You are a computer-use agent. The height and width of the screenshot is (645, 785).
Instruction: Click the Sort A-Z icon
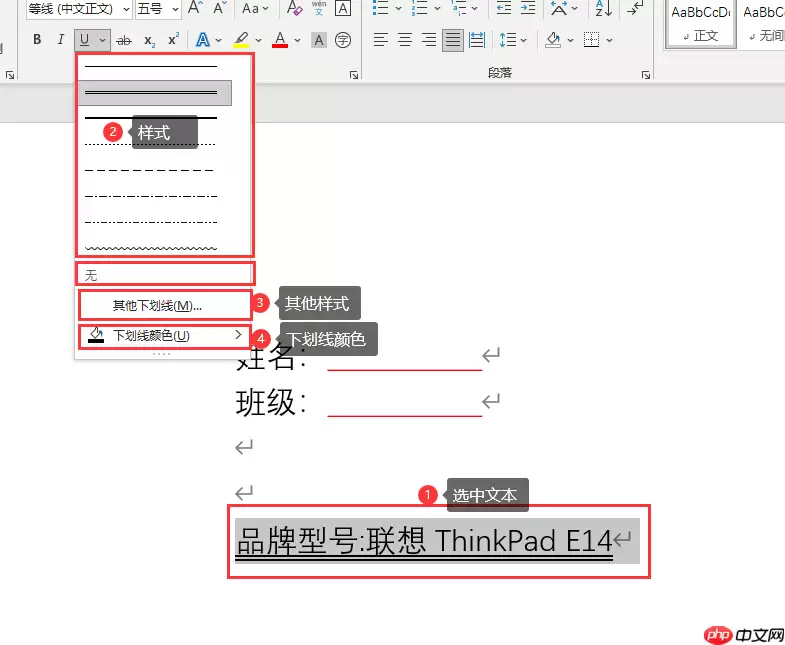tap(604, 8)
